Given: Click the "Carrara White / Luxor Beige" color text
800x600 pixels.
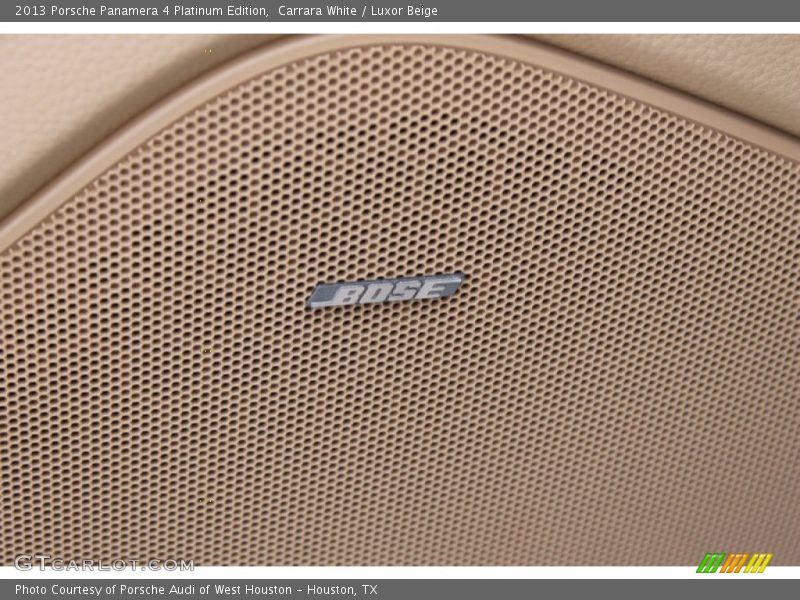Looking at the screenshot, I should [358, 11].
